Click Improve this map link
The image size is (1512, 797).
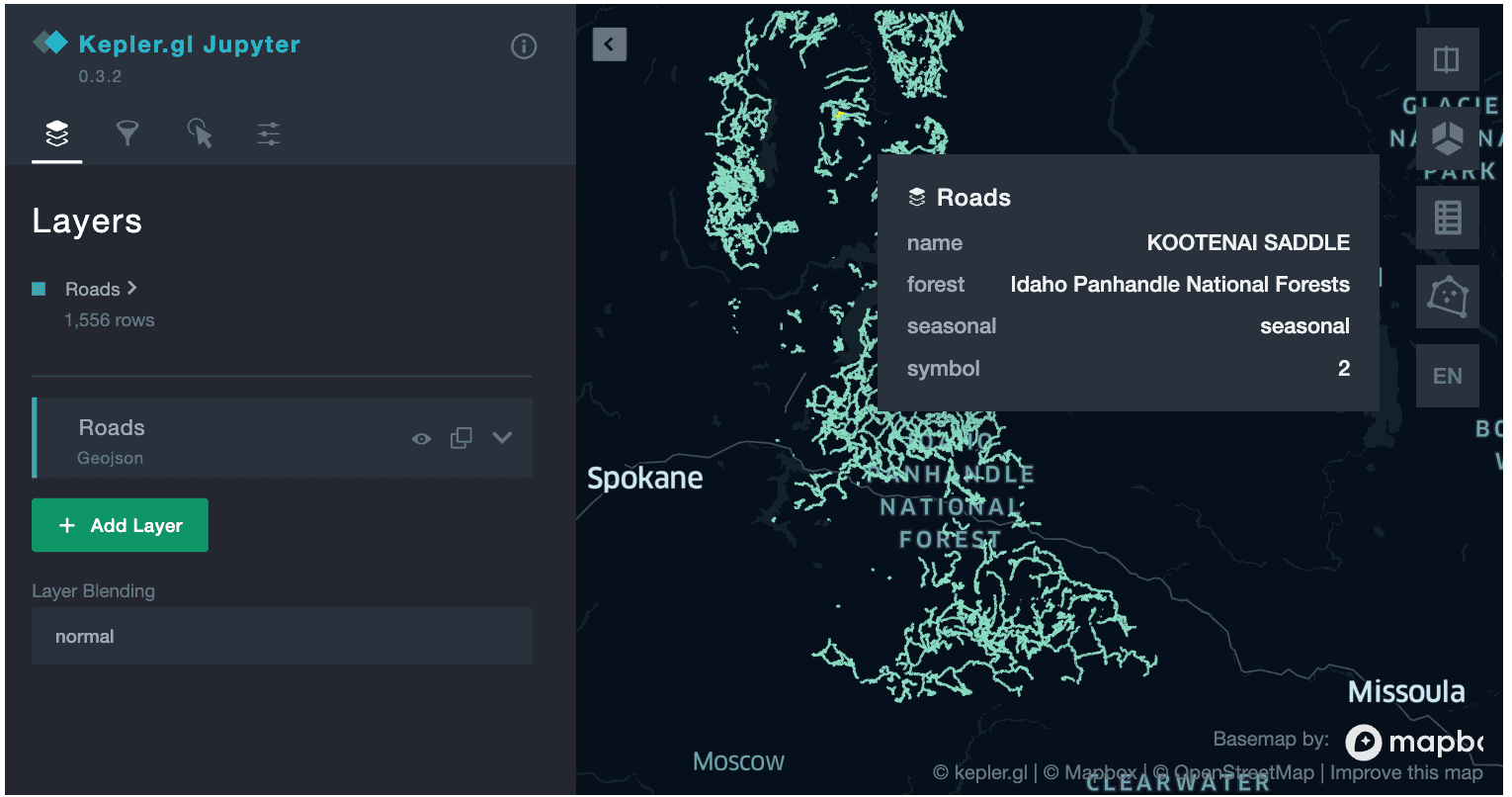coord(1406,773)
